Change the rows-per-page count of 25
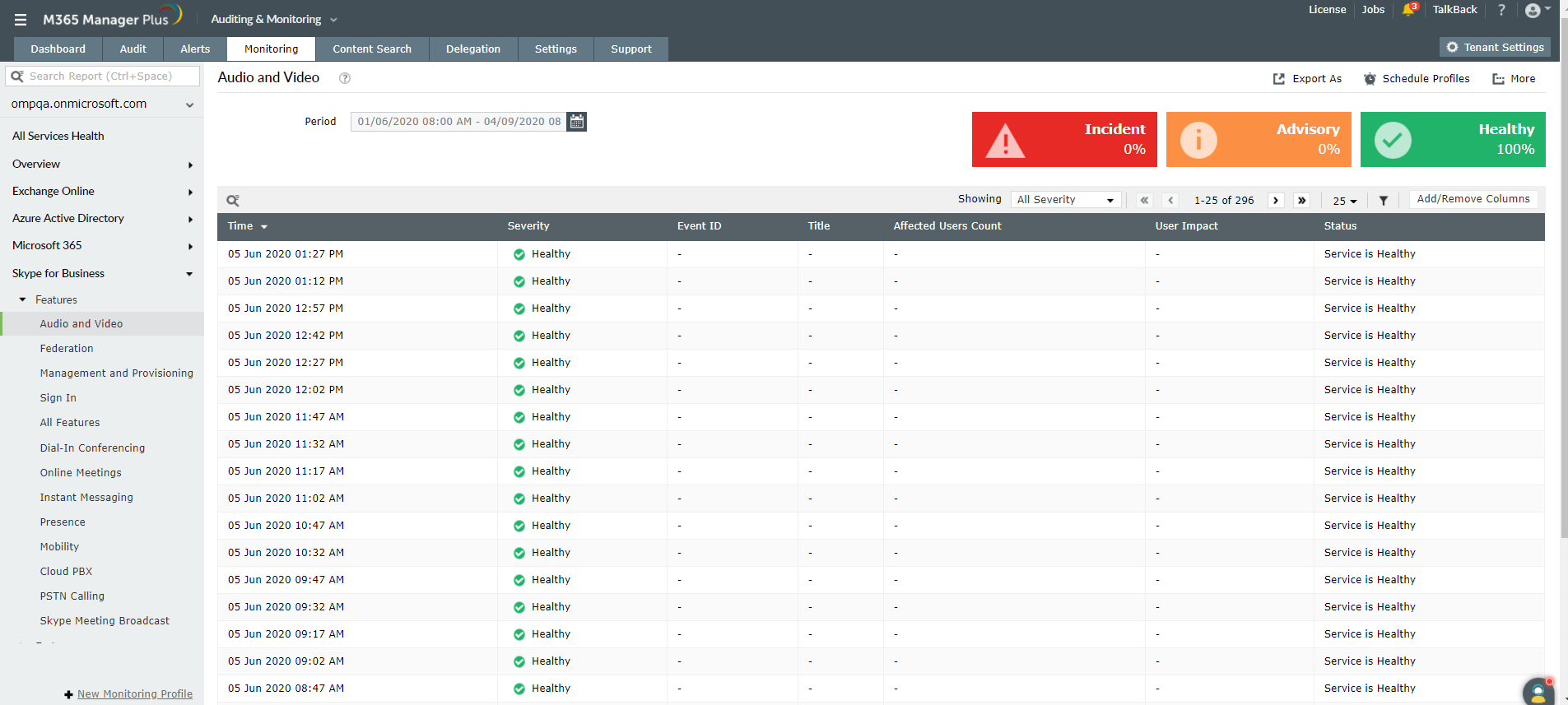The image size is (1568, 705). (x=1345, y=201)
